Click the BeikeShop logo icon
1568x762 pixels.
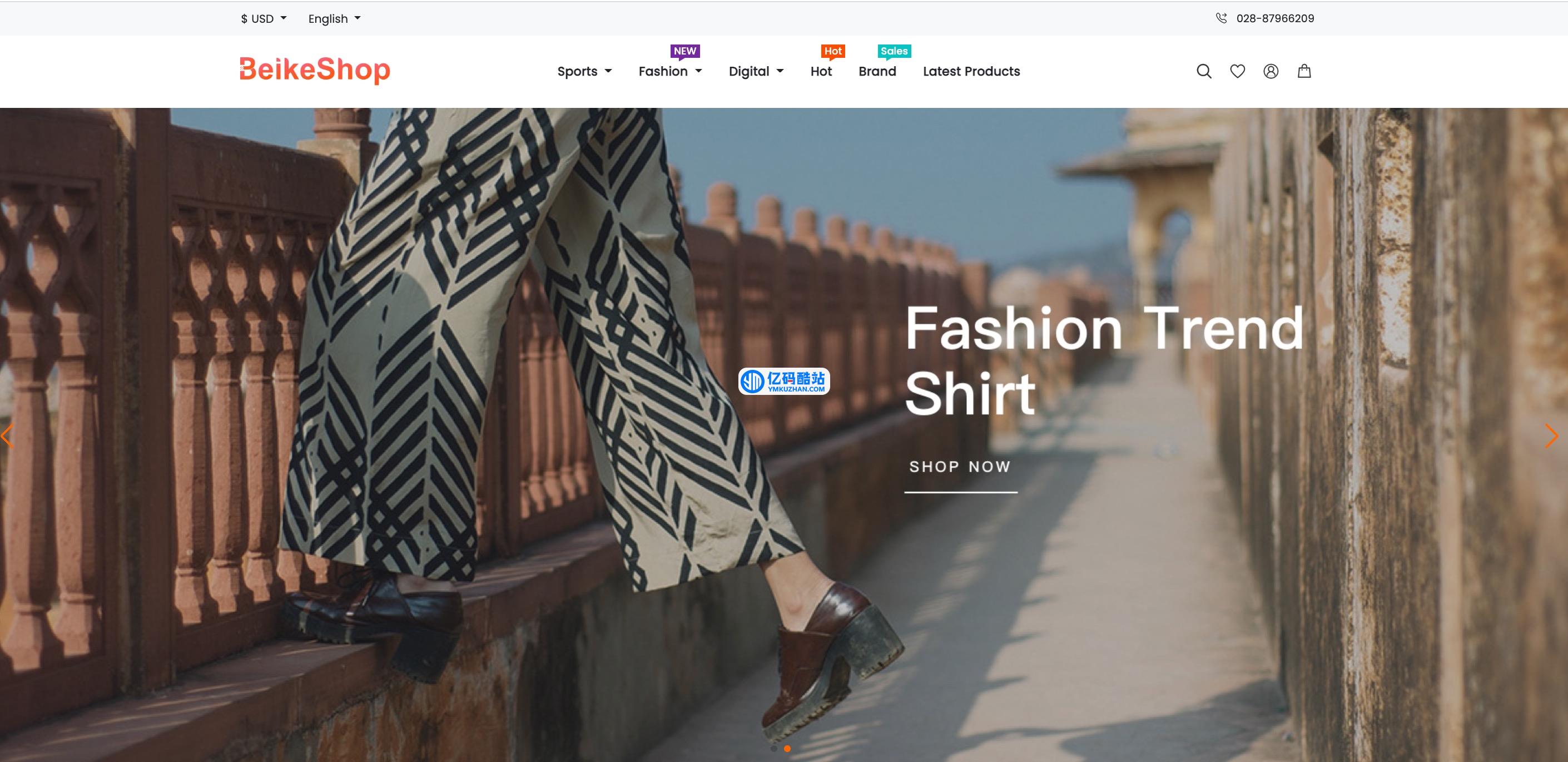click(x=314, y=71)
